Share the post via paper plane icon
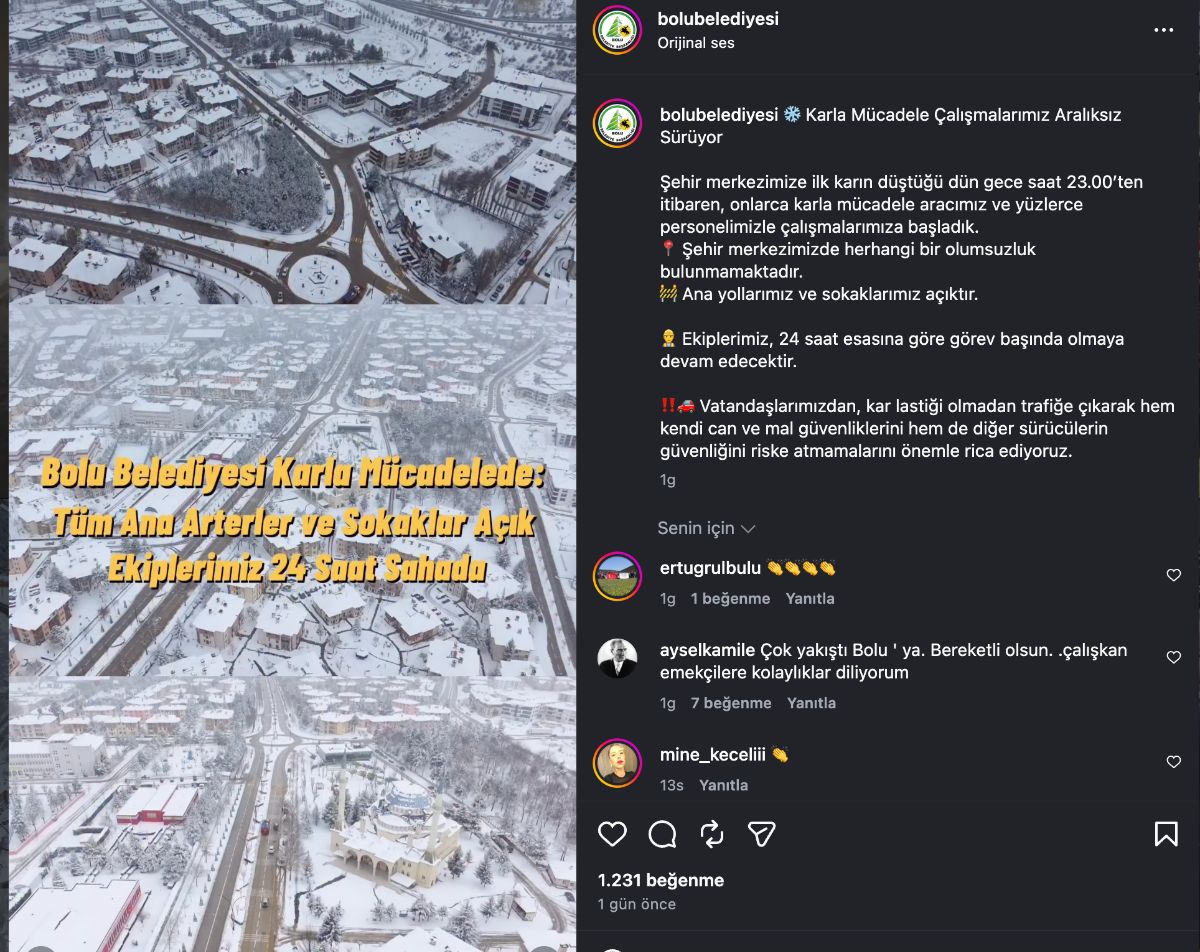 coord(762,834)
